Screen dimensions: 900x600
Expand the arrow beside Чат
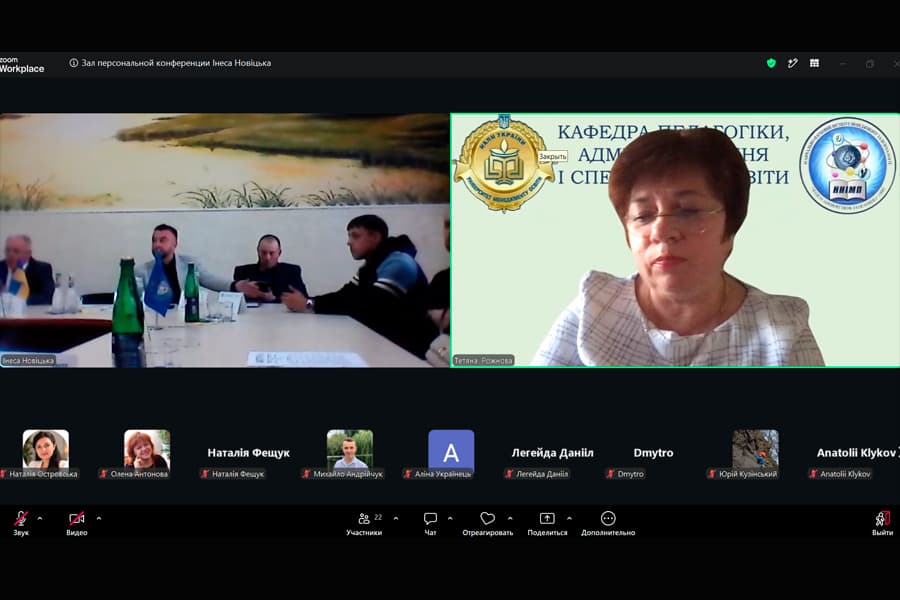[x=450, y=518]
